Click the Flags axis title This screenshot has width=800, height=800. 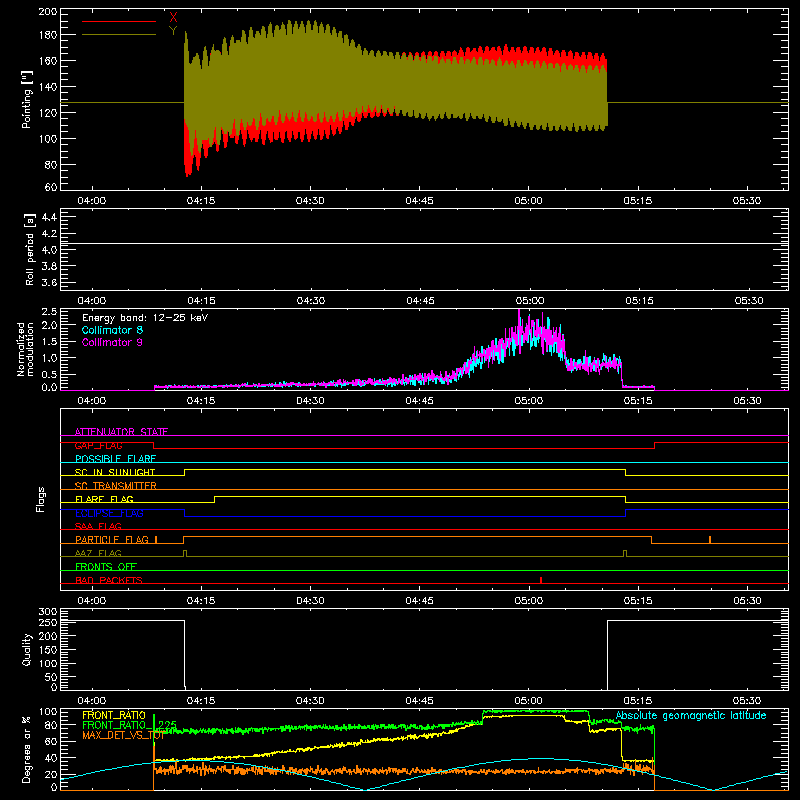click(41, 499)
